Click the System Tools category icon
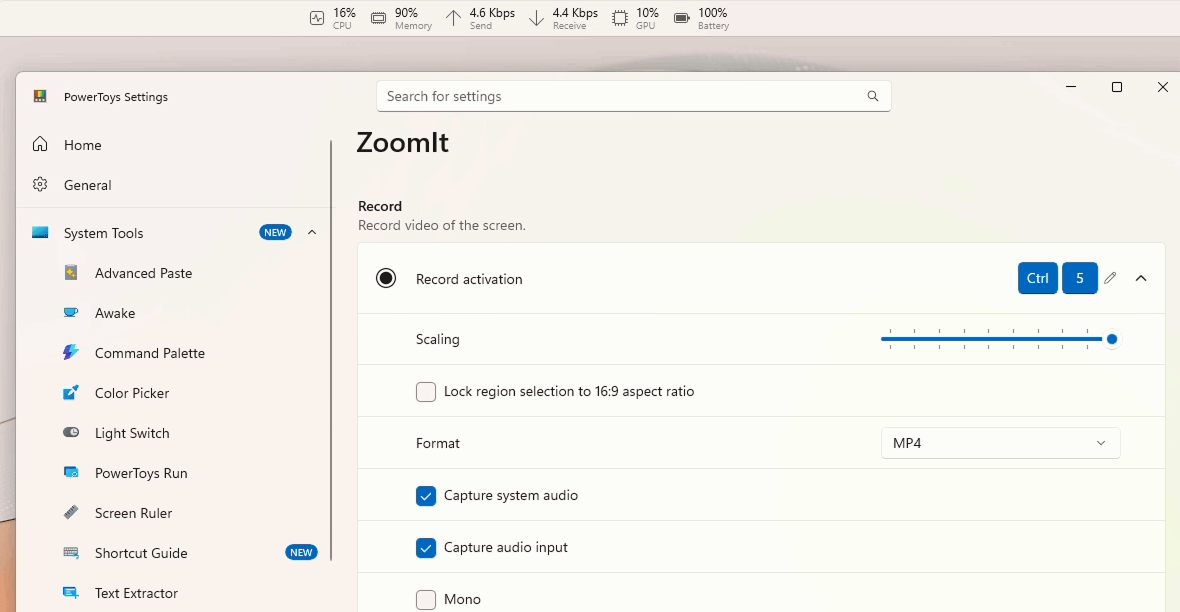 point(40,233)
